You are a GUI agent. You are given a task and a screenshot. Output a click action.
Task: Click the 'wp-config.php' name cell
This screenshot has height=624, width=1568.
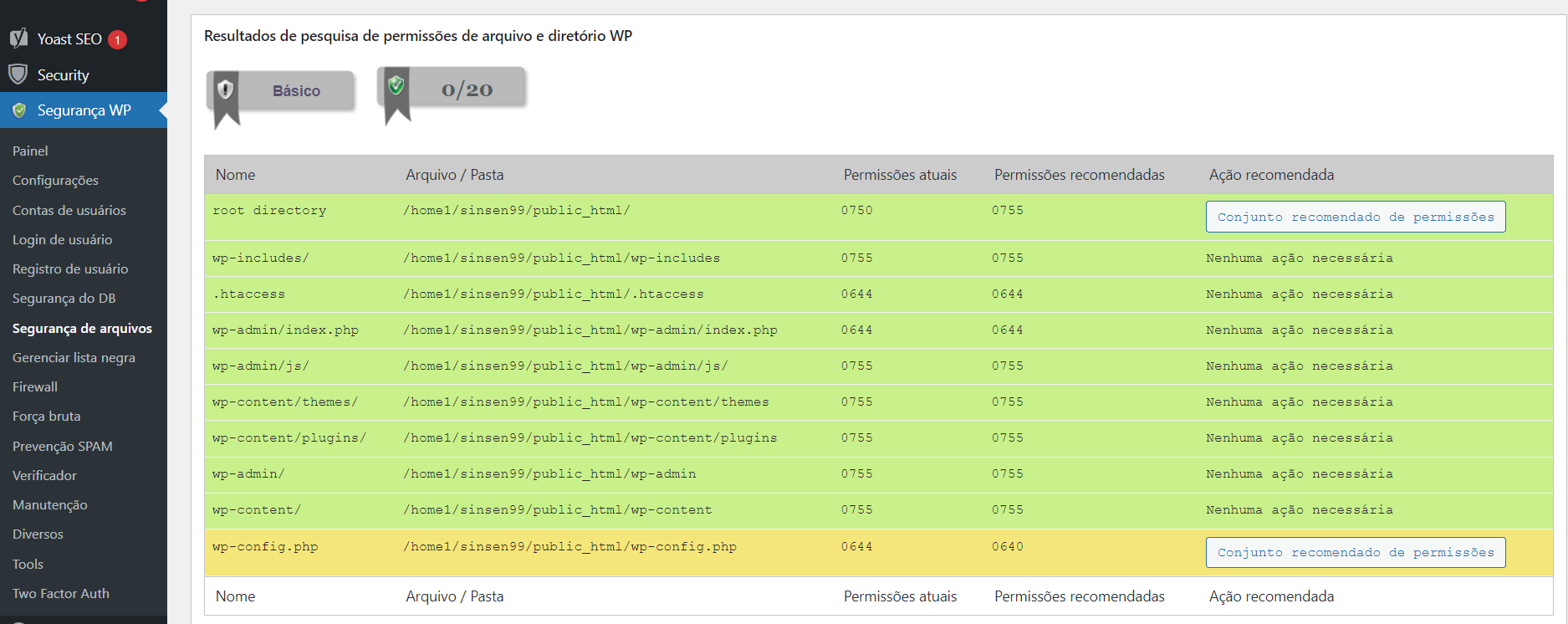pyautogui.click(x=265, y=546)
